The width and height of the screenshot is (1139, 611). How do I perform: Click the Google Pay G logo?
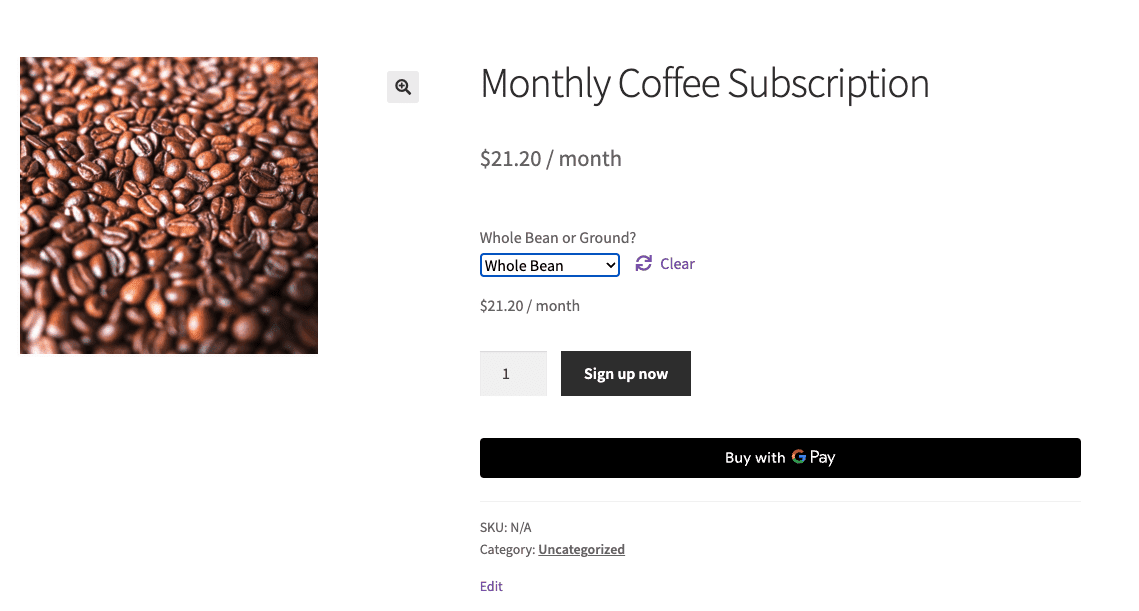(x=797, y=457)
